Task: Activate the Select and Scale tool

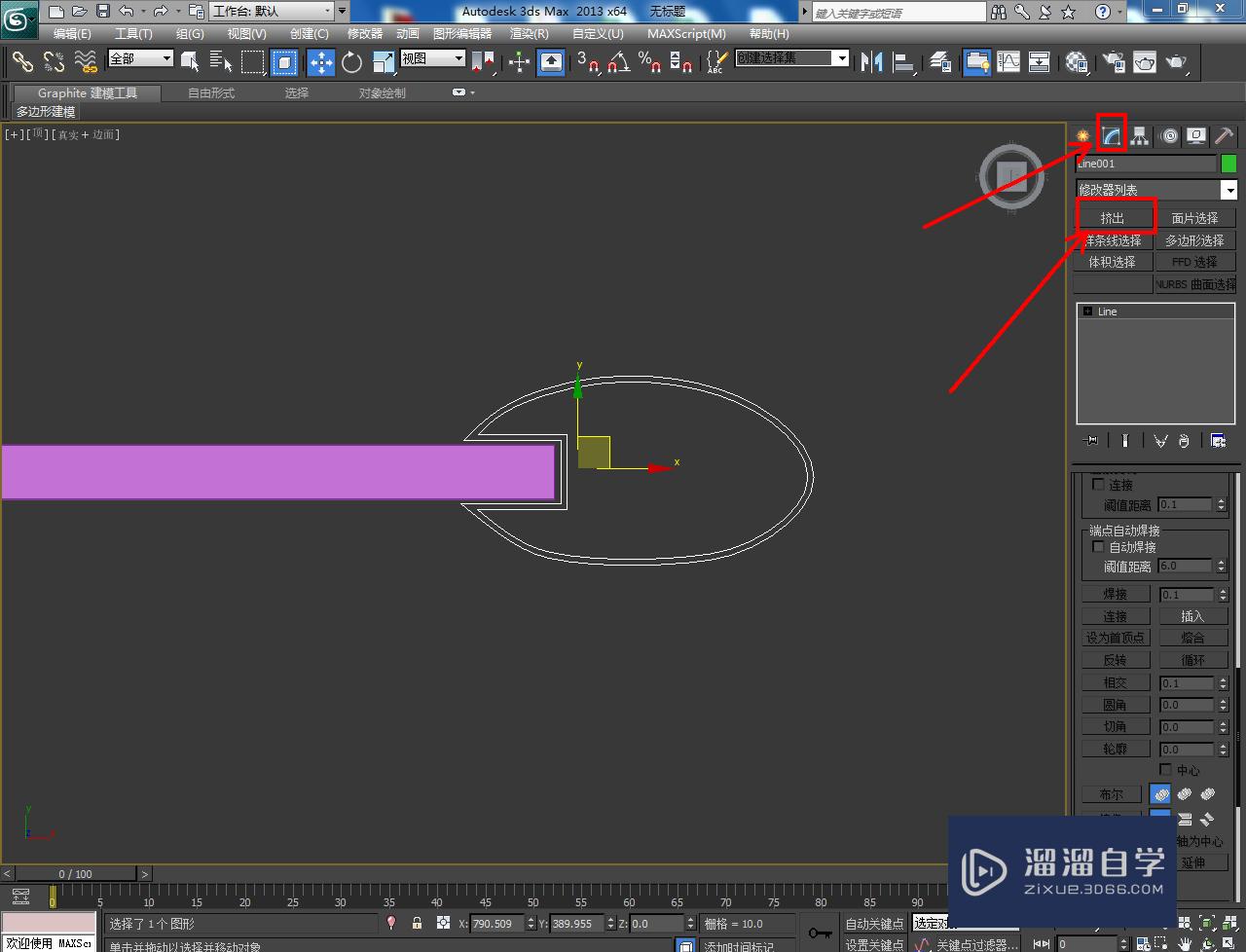Action: pos(384,62)
